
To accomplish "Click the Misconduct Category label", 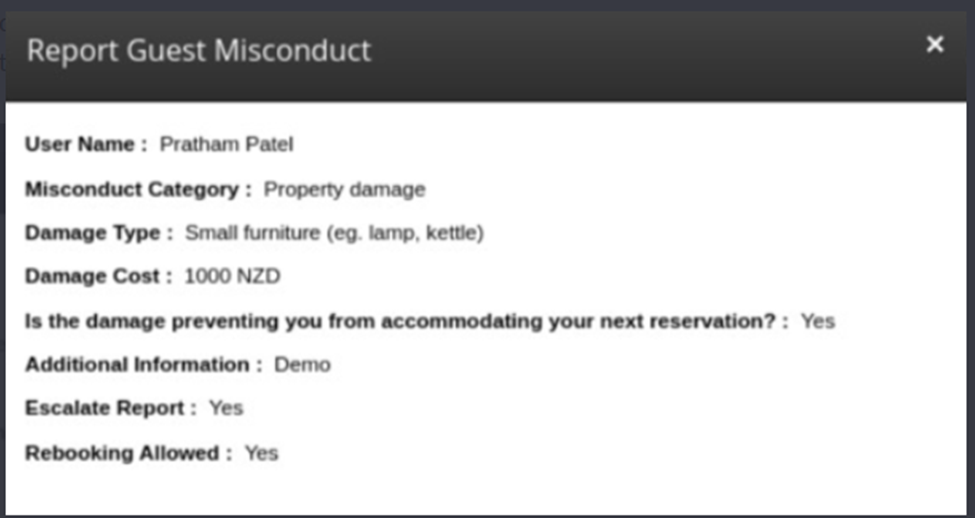I will click(x=137, y=189).
